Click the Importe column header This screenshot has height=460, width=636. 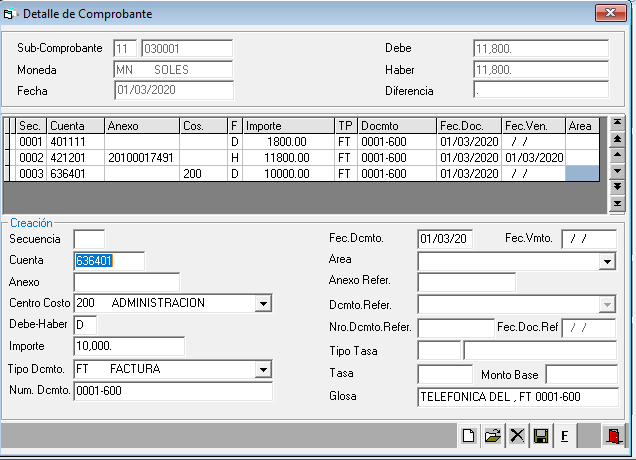(x=288, y=126)
